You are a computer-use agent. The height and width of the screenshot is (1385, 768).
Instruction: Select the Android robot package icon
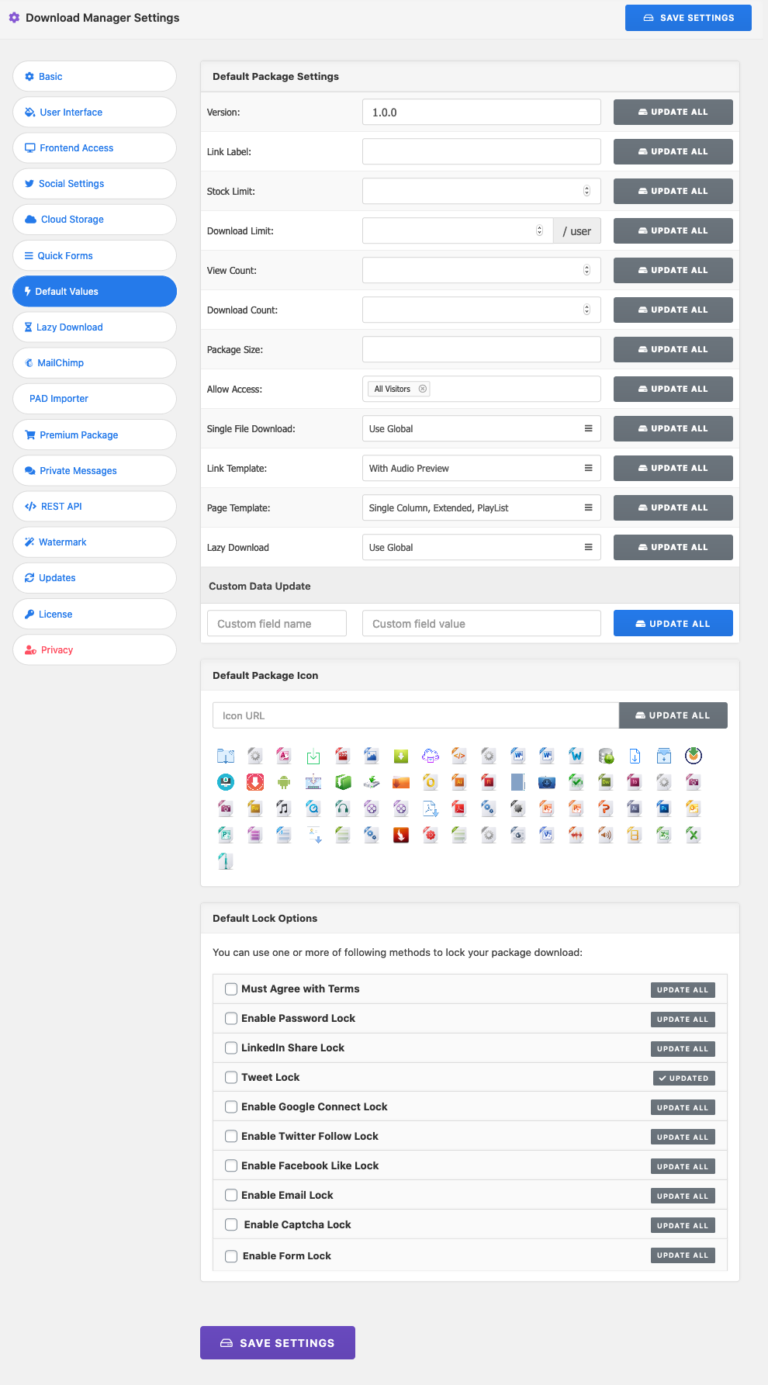coord(283,781)
